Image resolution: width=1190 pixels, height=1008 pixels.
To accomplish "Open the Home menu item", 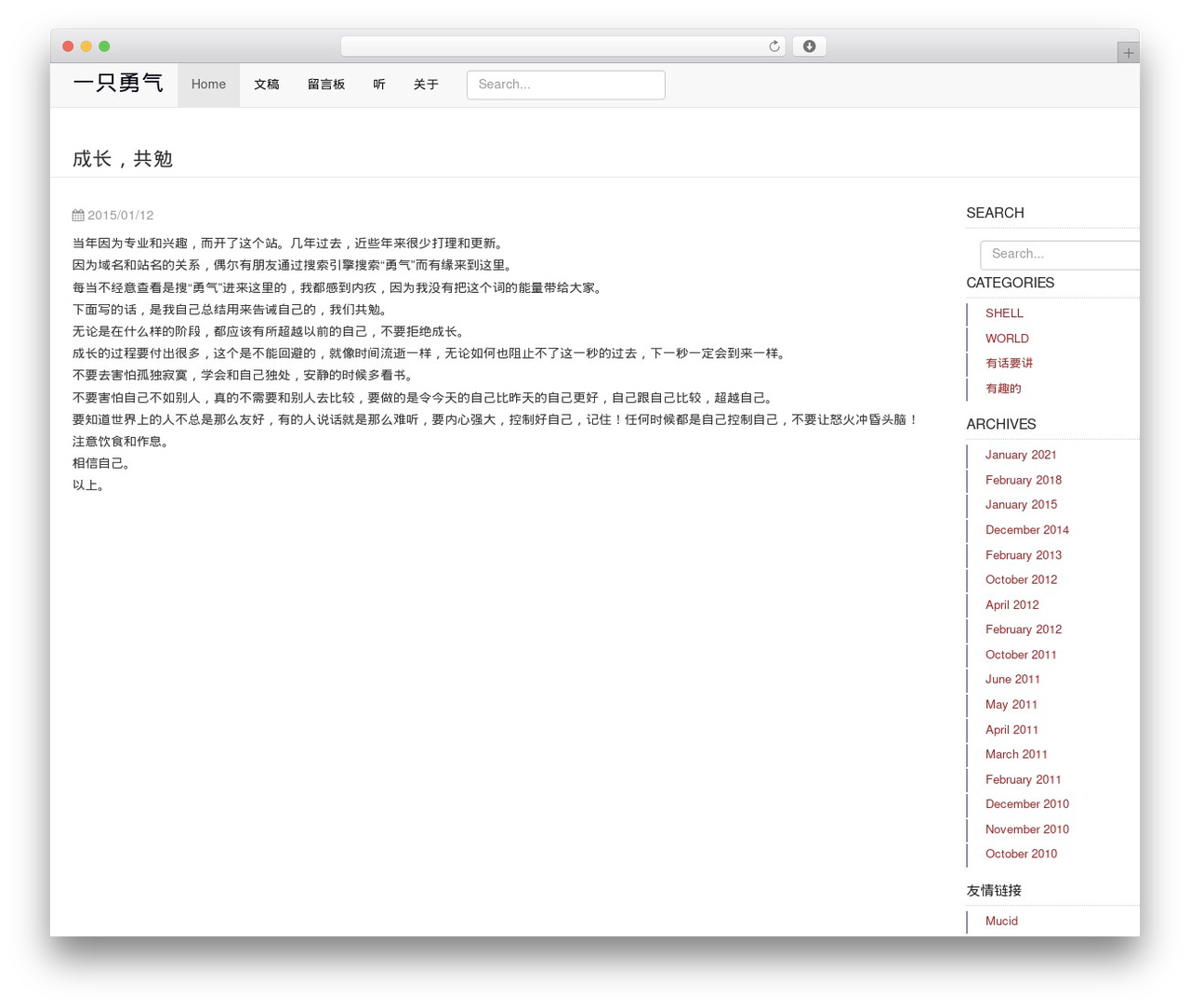I will click(x=208, y=85).
